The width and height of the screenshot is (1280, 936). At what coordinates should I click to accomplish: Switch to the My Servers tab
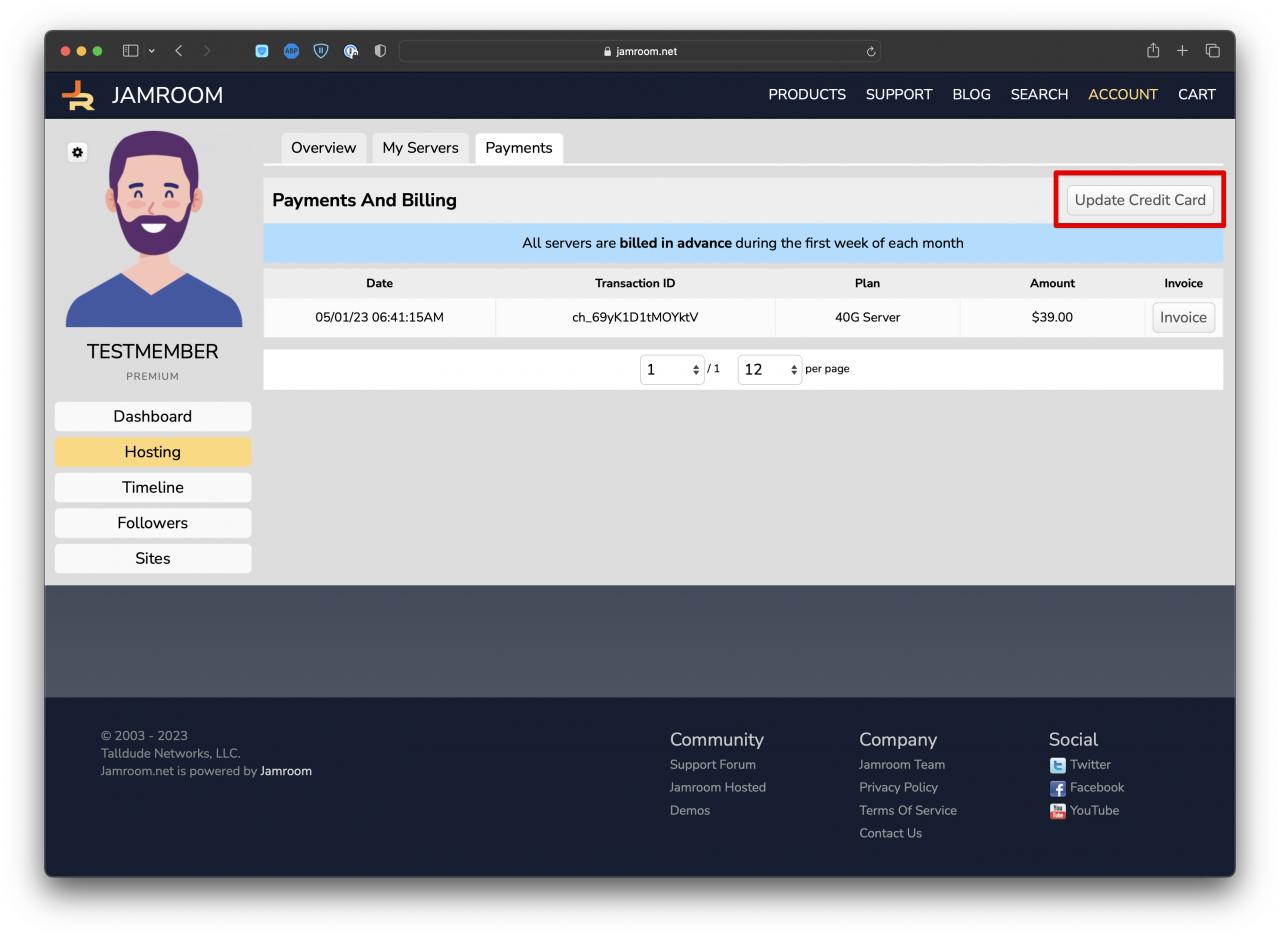click(420, 148)
